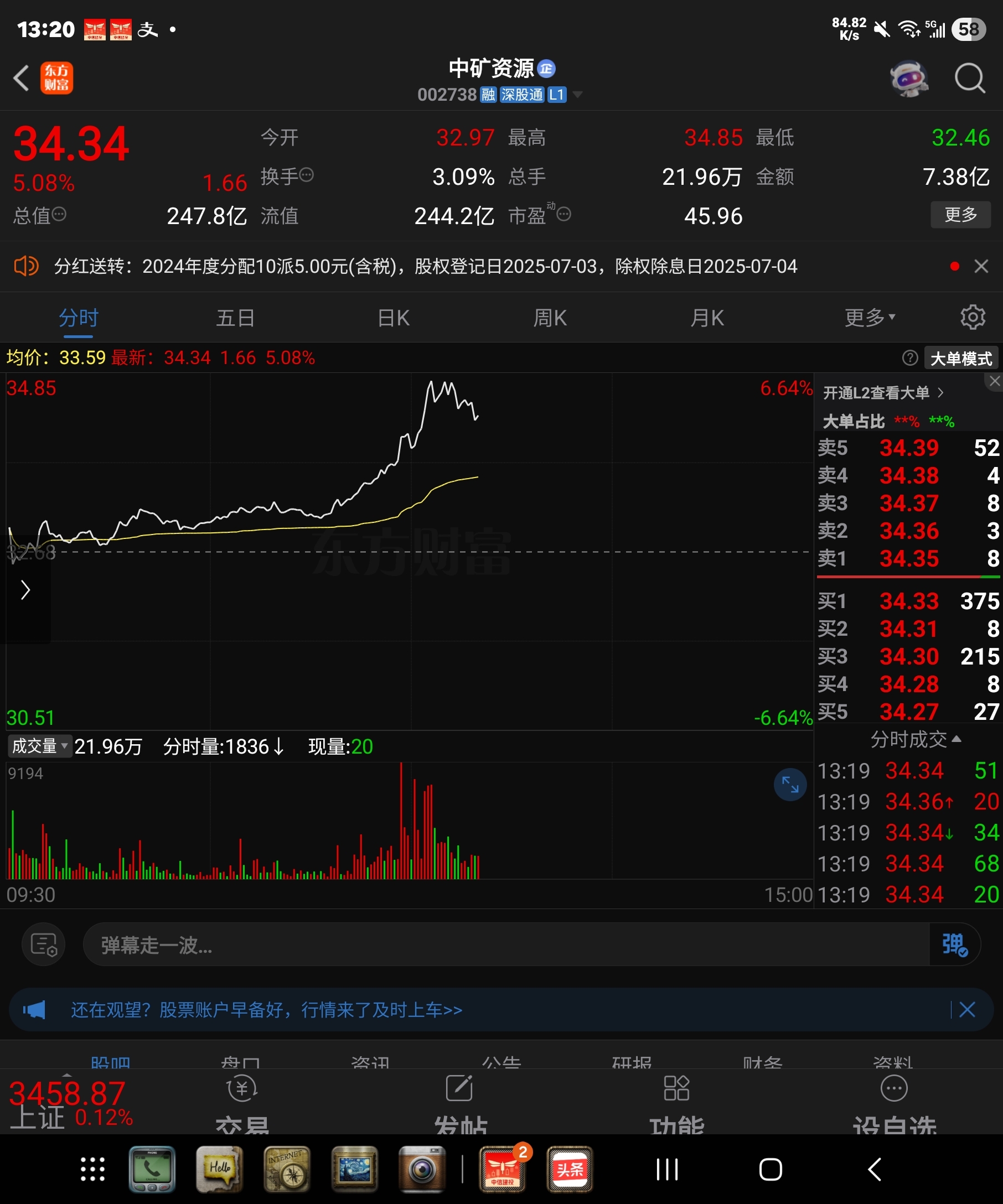Viewport: 1003px width, 1204px height.
Task: Open chart settings gear icon
Action: click(x=973, y=317)
